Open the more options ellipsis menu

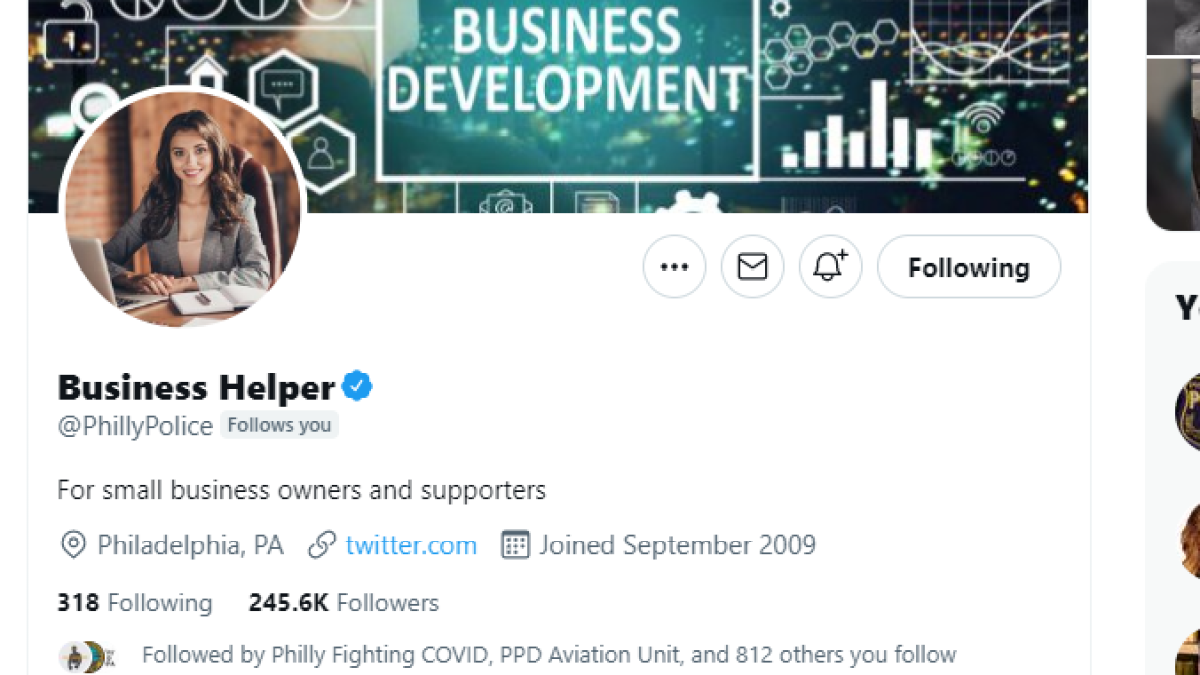click(674, 267)
